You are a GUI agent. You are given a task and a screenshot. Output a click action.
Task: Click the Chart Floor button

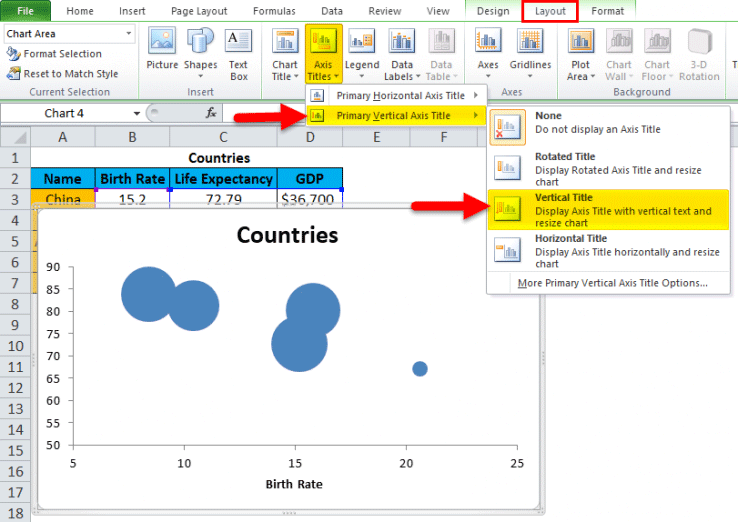(657, 54)
